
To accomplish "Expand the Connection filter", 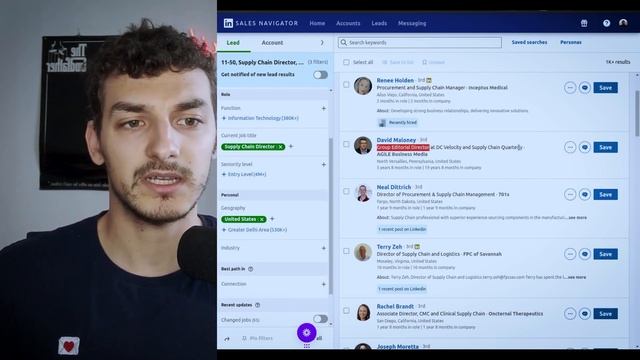I will pos(323,284).
